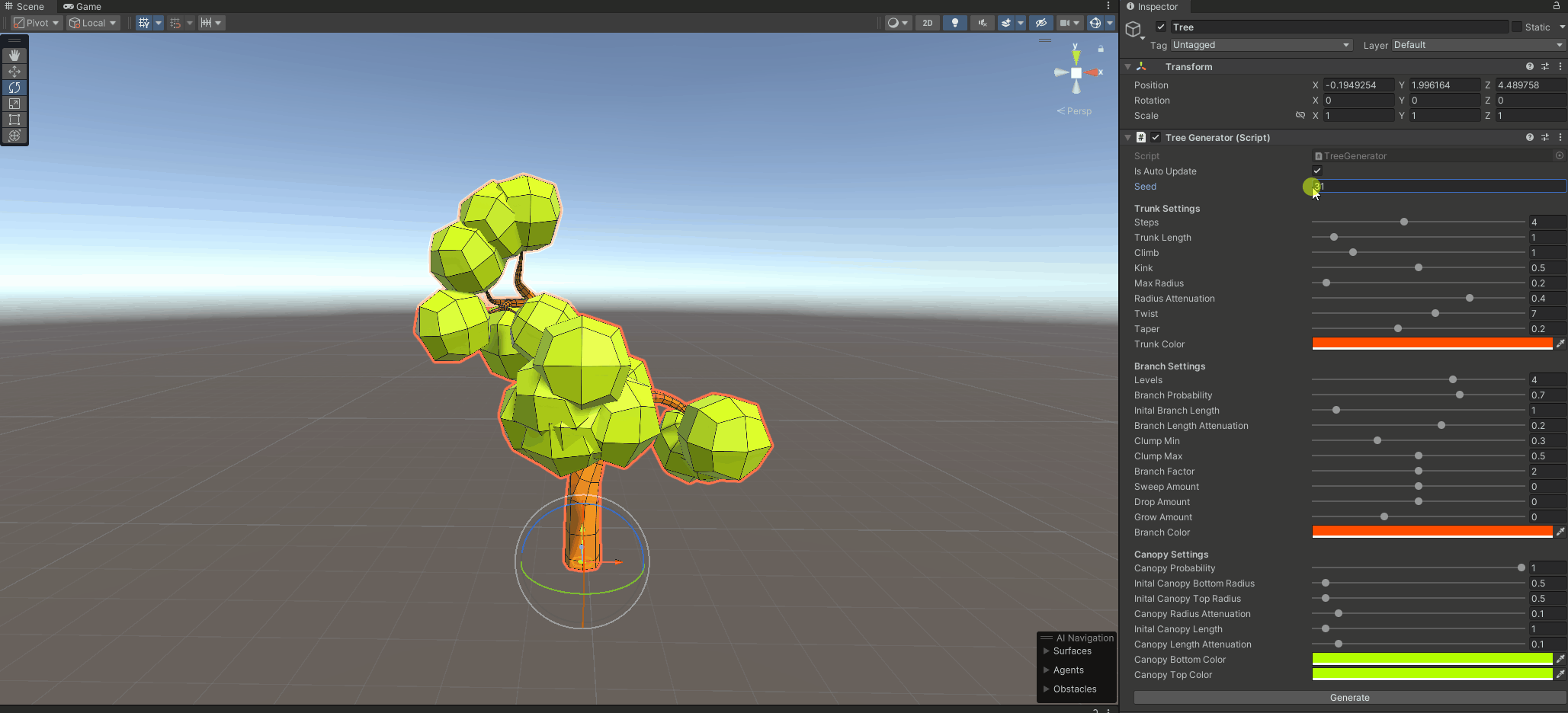This screenshot has height=713, width=1568.
Task: Click the Pivot toggle button
Action: coord(35,22)
